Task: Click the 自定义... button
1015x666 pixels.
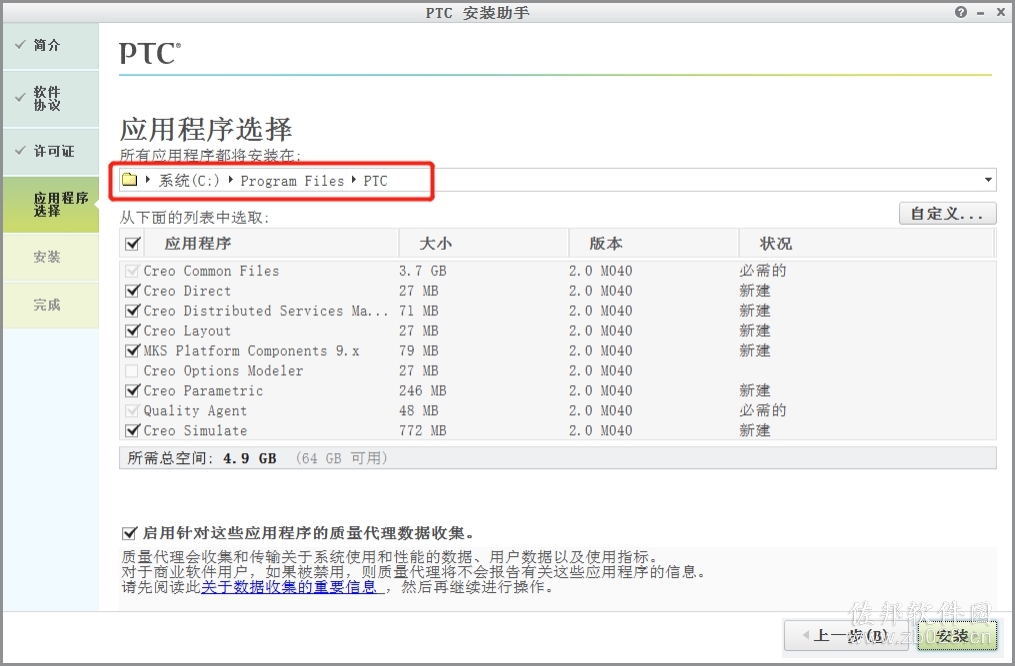Action: coord(947,214)
